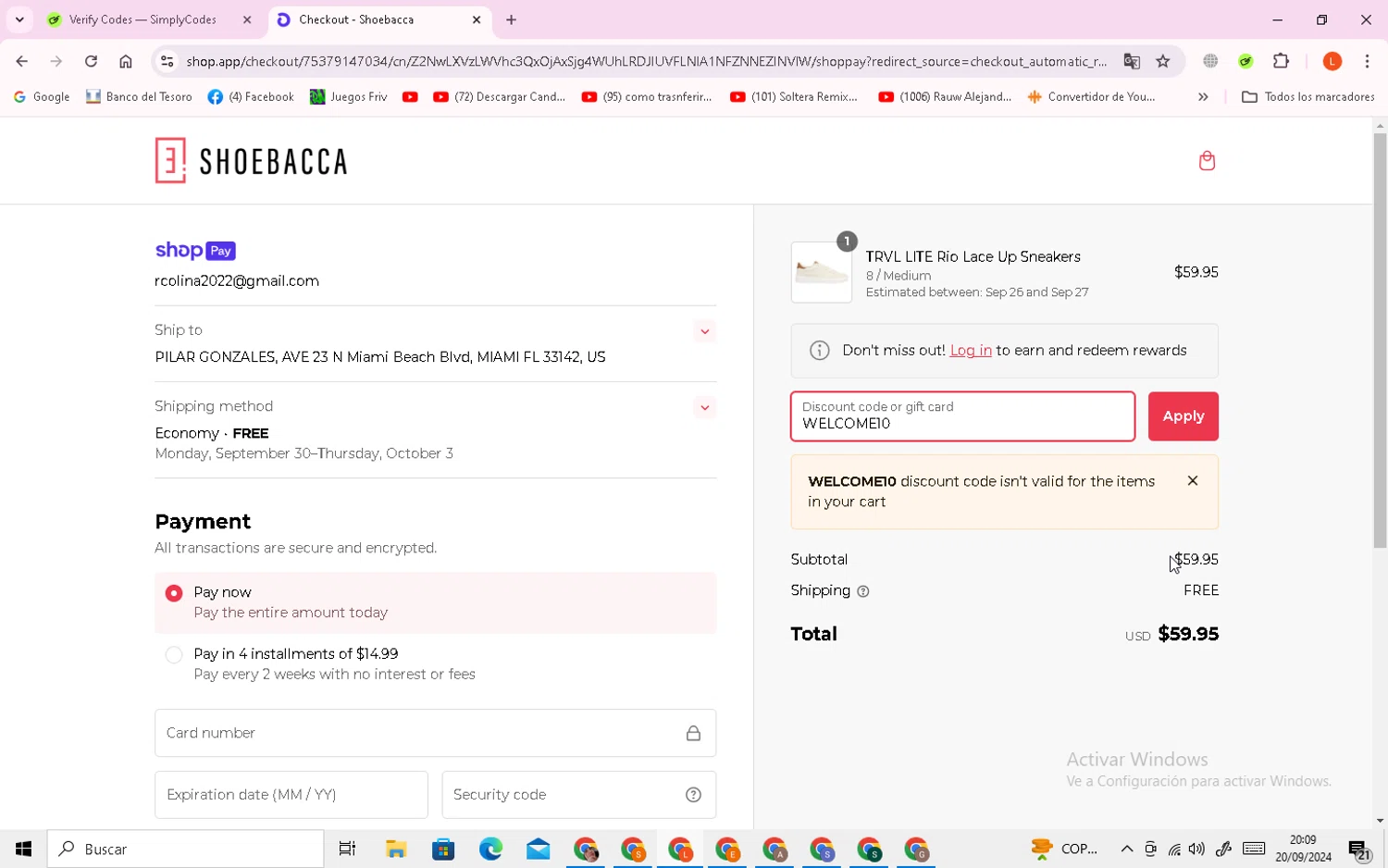This screenshot has height=868, width=1388.
Task: Open Convertidor de You... bookmark
Action: 1092,96
